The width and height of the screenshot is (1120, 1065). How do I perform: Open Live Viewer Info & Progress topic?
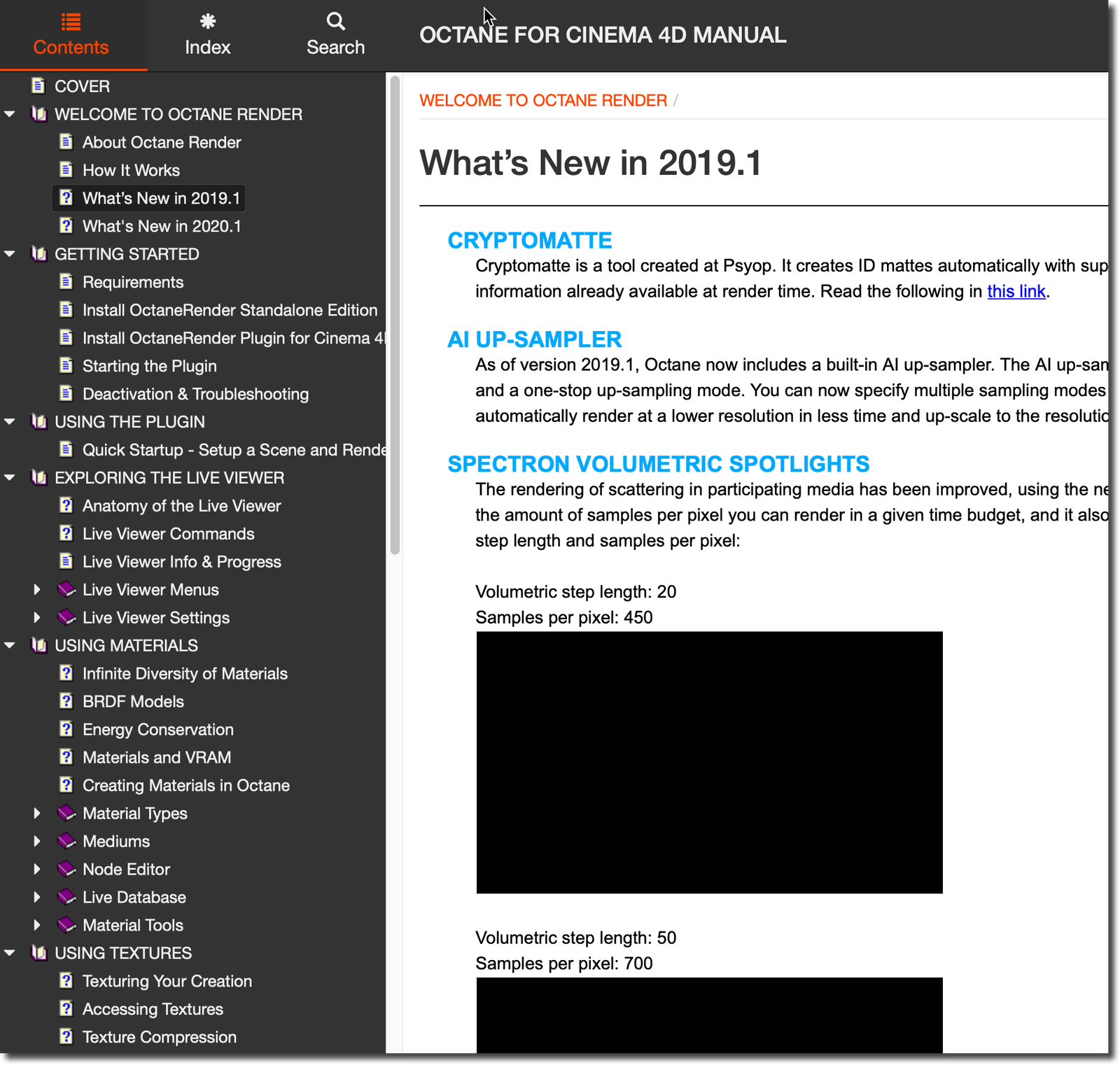click(182, 562)
